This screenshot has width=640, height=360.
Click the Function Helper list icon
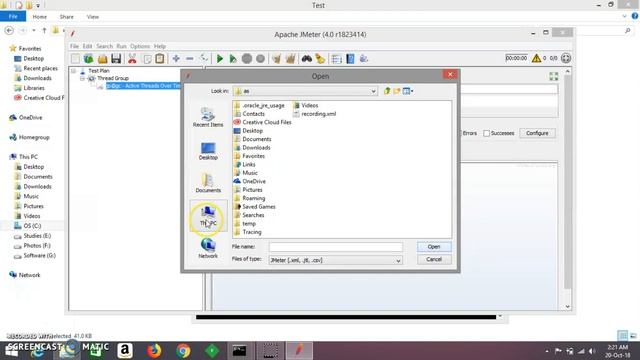tap(336, 58)
